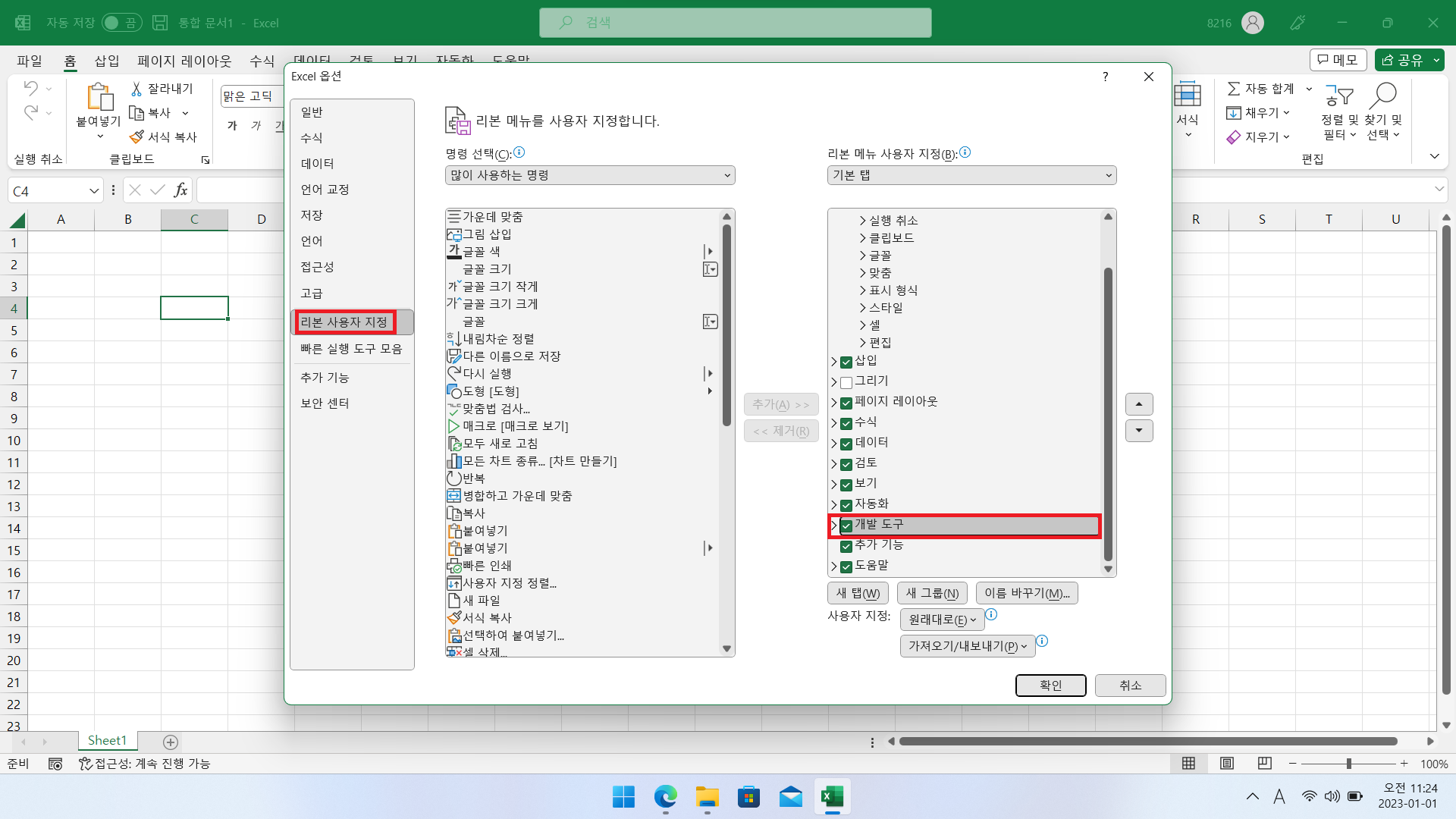Click the move up arrow button in dialog
The width and height of the screenshot is (1456, 819).
coord(1139,404)
